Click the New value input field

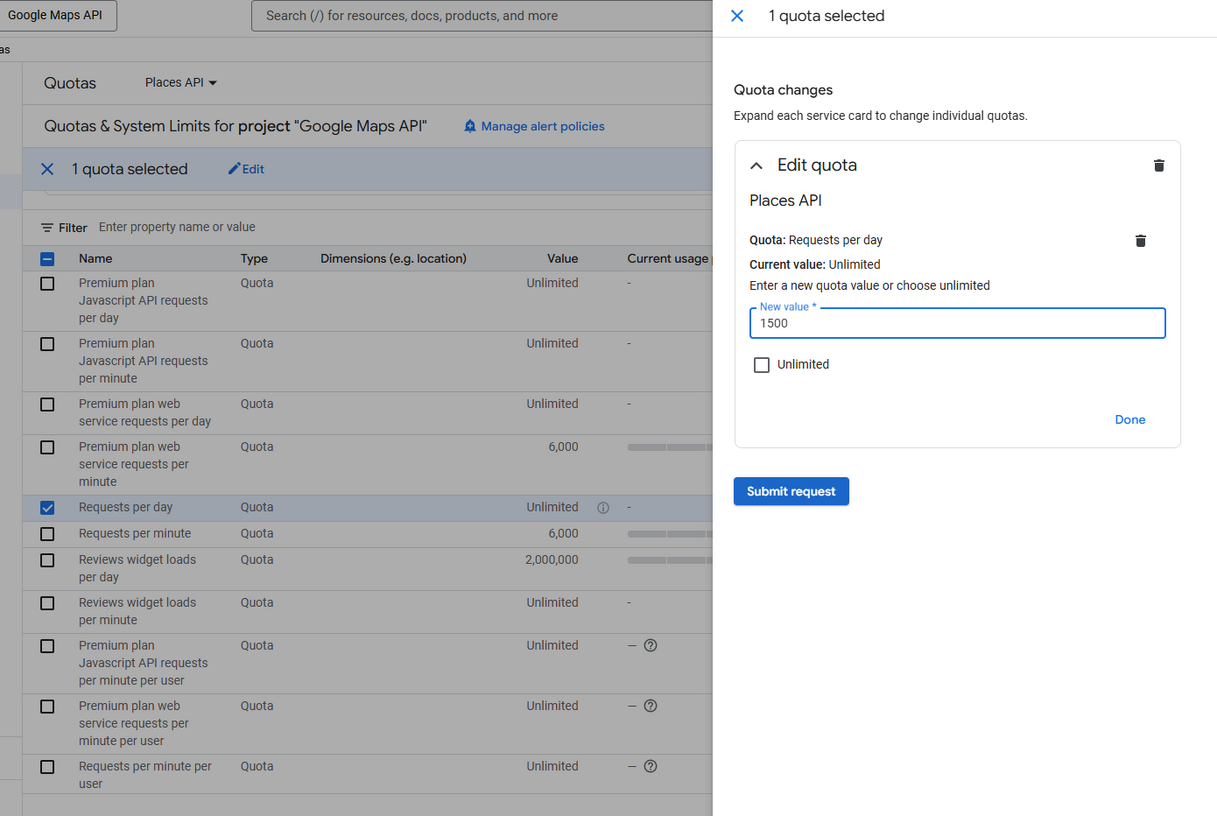pos(957,323)
